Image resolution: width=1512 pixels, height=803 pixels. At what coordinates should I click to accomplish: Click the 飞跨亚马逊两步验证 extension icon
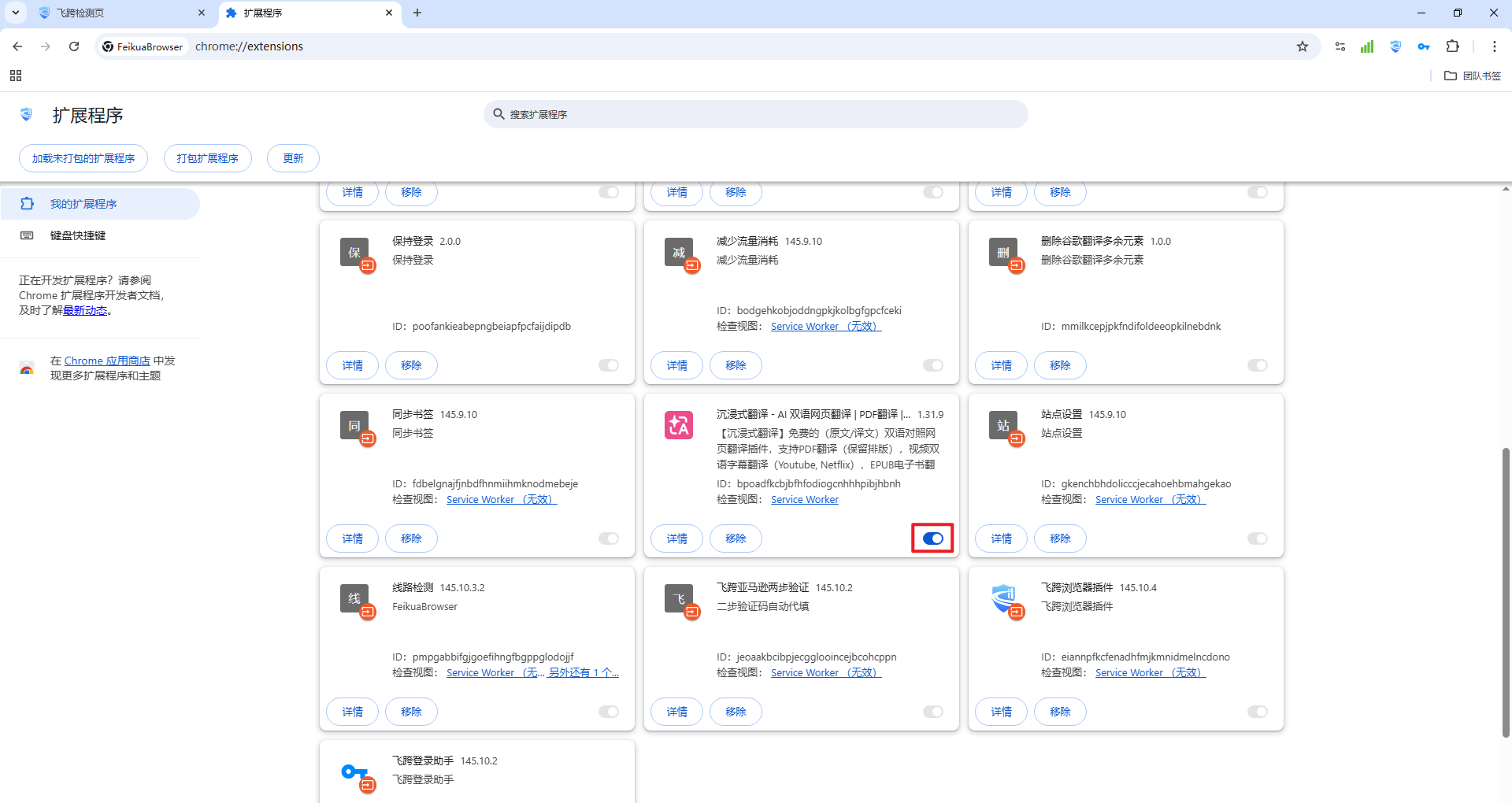(679, 599)
